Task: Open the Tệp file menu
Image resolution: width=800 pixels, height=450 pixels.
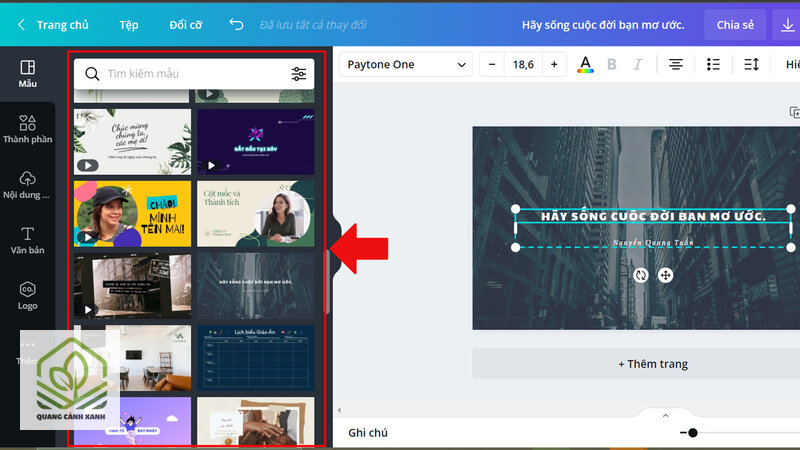Action: click(129, 24)
